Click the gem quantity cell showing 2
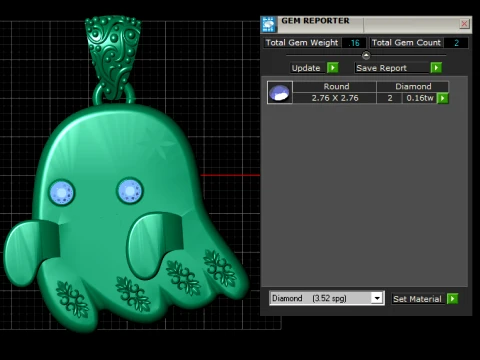 pyautogui.click(x=390, y=98)
